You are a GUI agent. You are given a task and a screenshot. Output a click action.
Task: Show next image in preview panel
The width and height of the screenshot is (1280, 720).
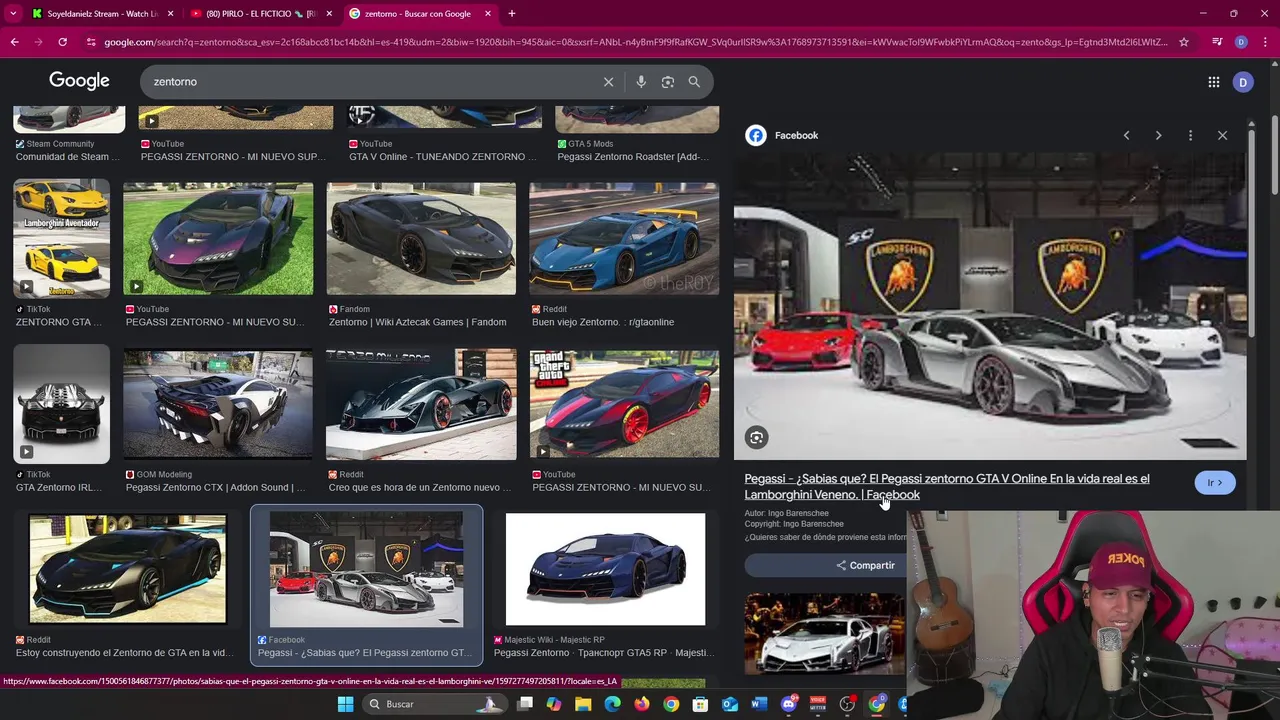click(1158, 135)
